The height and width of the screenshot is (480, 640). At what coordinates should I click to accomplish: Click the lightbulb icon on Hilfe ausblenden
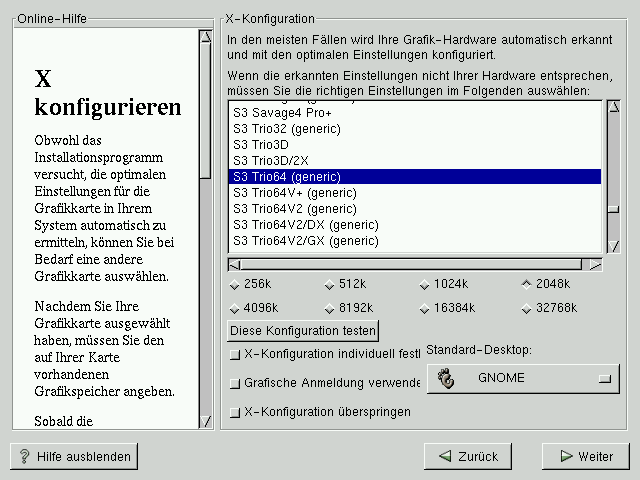point(24,456)
